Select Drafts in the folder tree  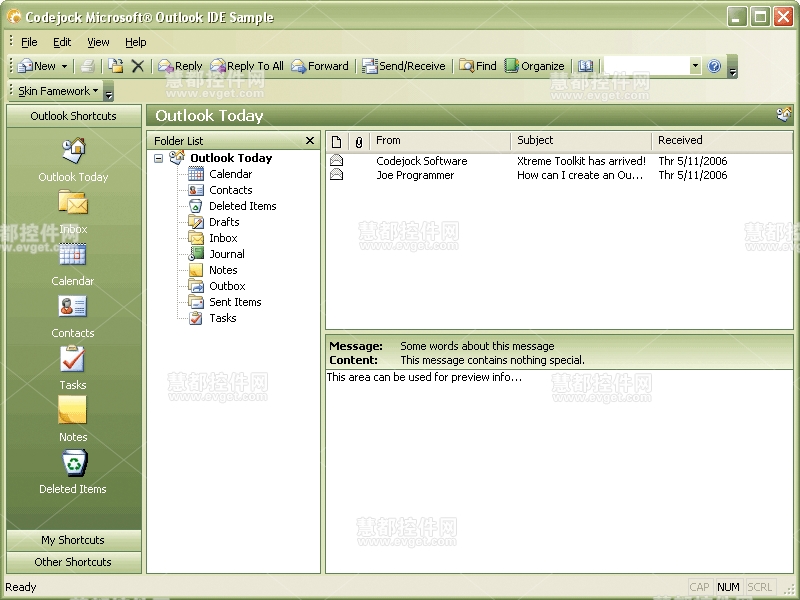tap(224, 222)
